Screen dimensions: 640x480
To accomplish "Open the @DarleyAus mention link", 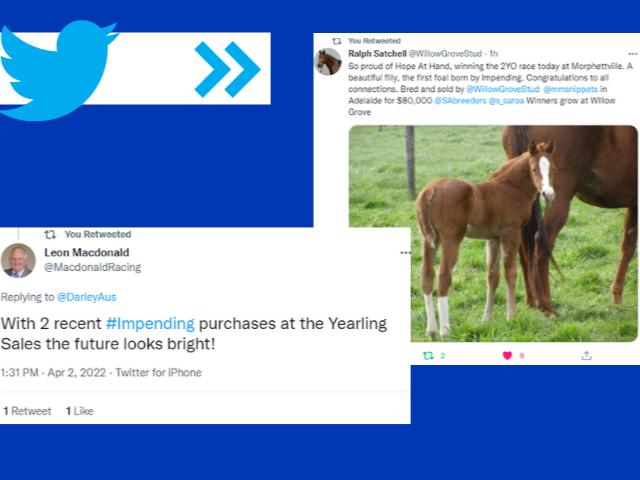I will (x=87, y=297).
